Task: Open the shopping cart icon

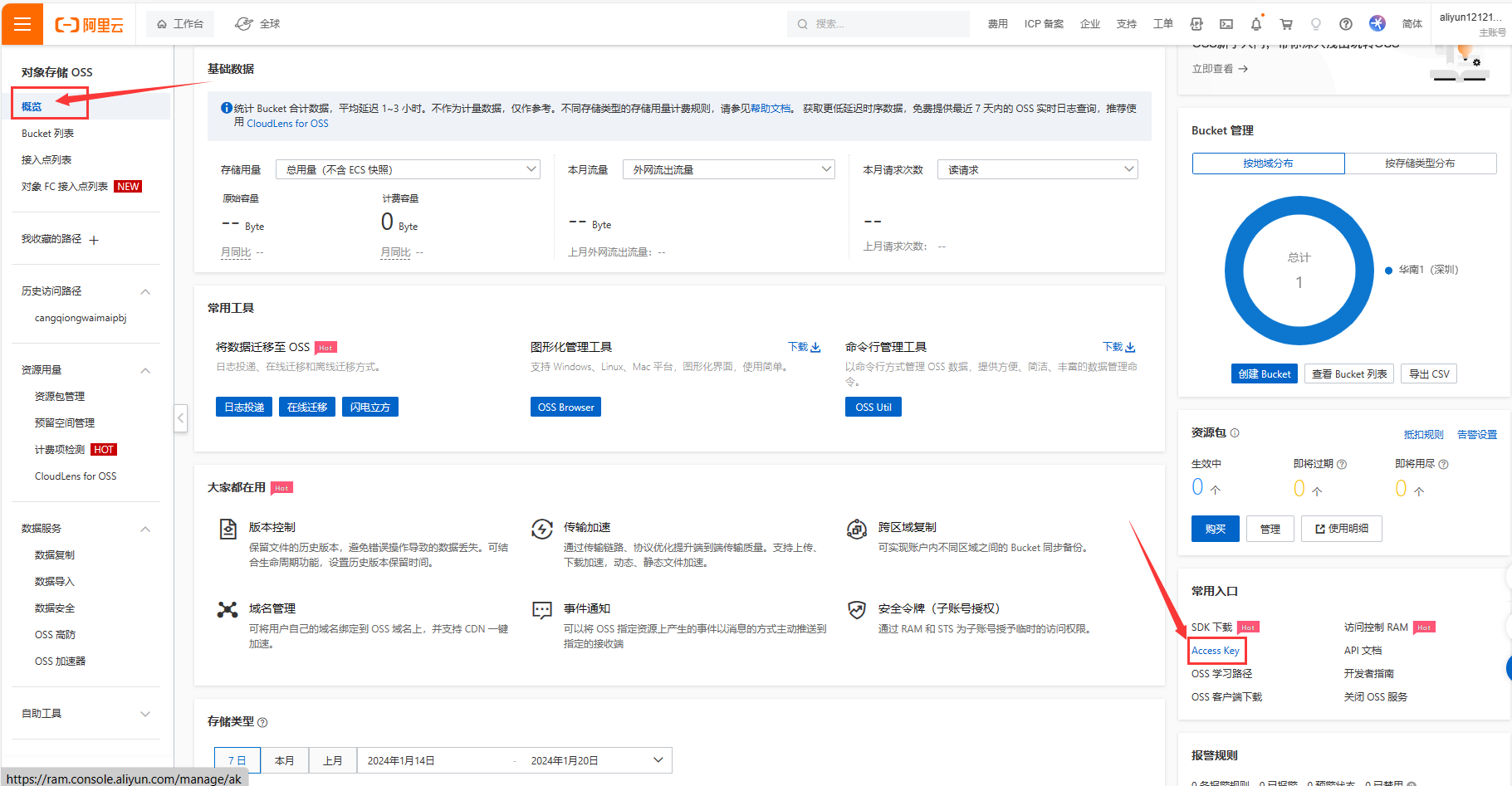Action: (x=1285, y=24)
